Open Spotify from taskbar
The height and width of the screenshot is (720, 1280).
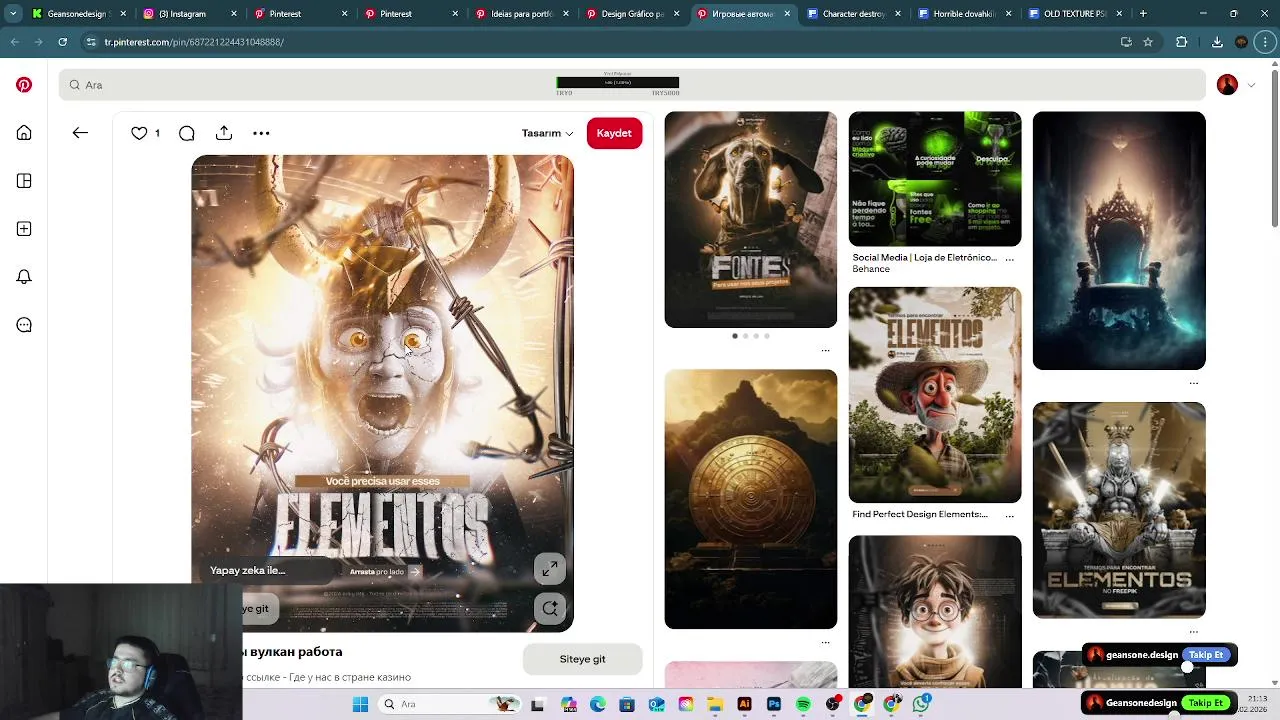click(803, 704)
